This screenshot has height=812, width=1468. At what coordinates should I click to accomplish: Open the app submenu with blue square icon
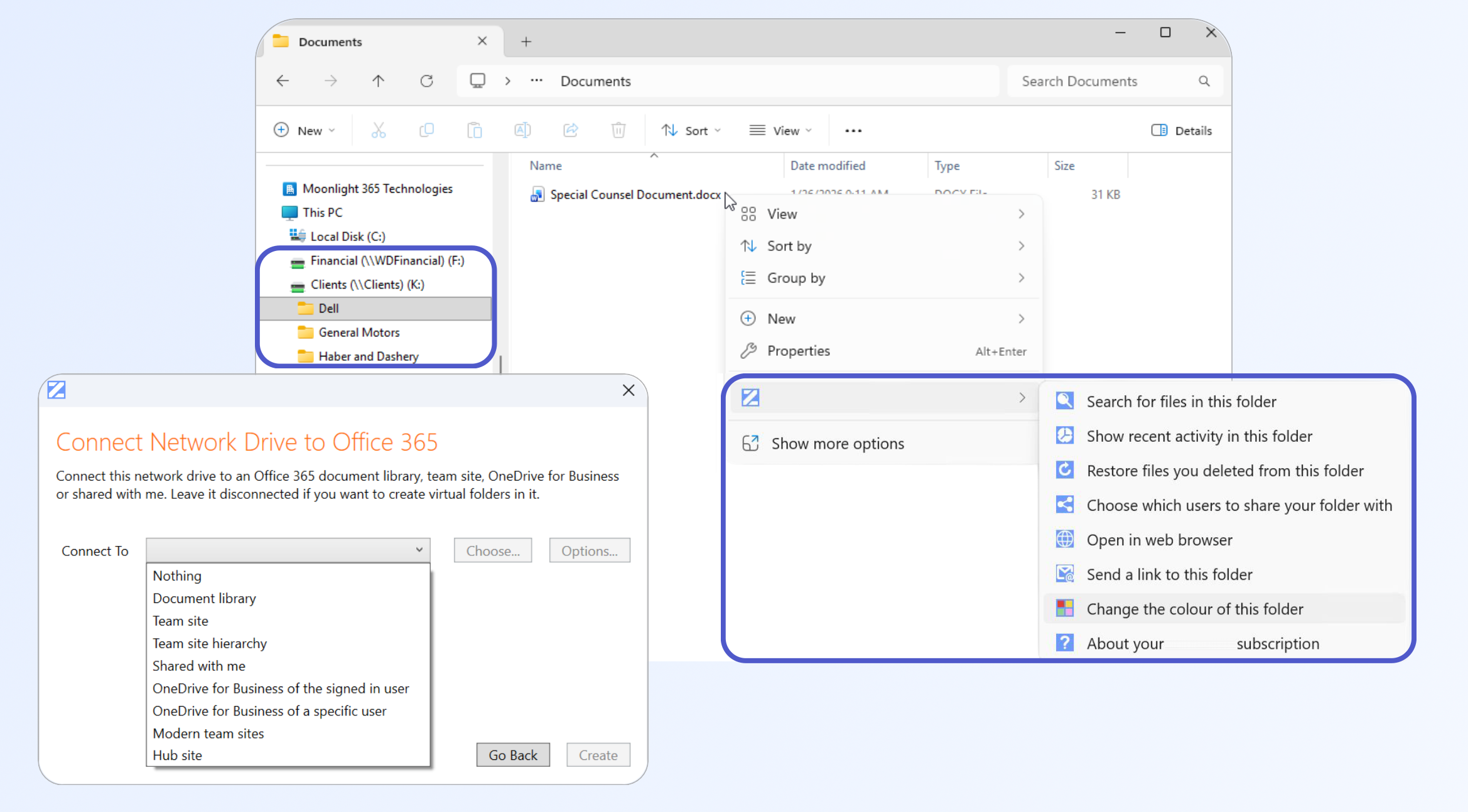coord(884,398)
